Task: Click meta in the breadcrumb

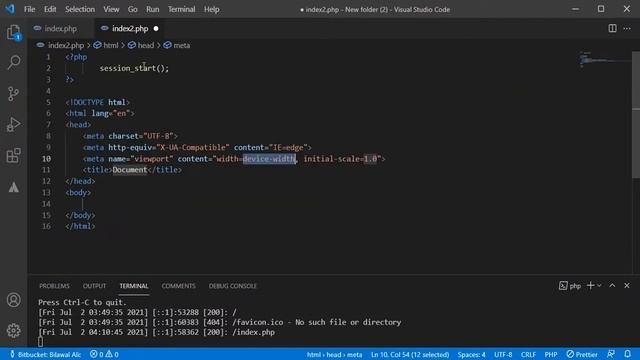Action: coord(182,45)
